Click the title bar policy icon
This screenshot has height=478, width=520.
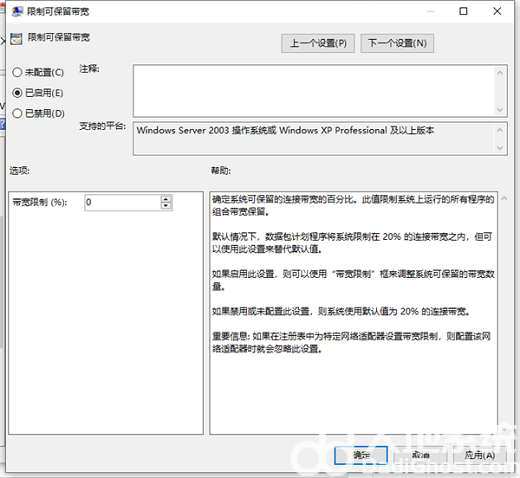pos(17,12)
